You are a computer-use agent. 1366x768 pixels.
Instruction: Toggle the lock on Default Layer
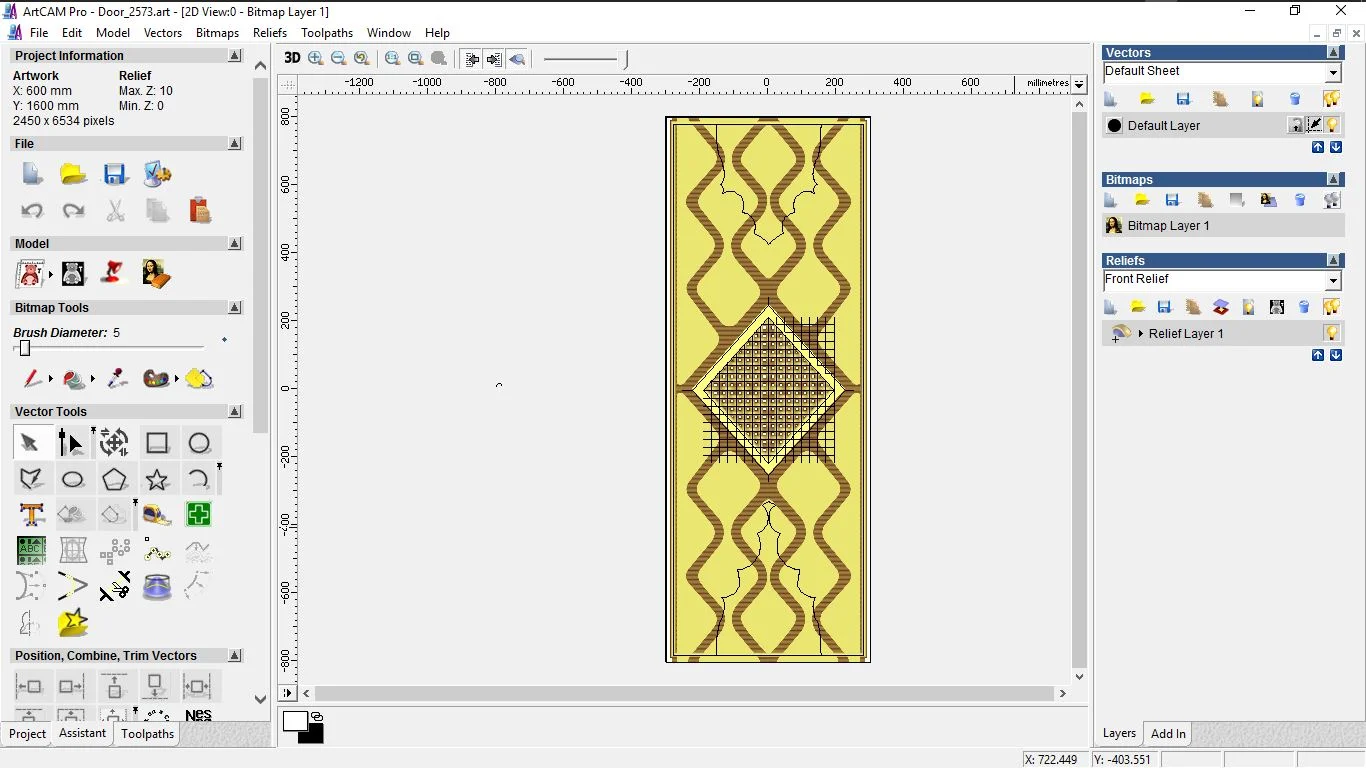(1296, 125)
